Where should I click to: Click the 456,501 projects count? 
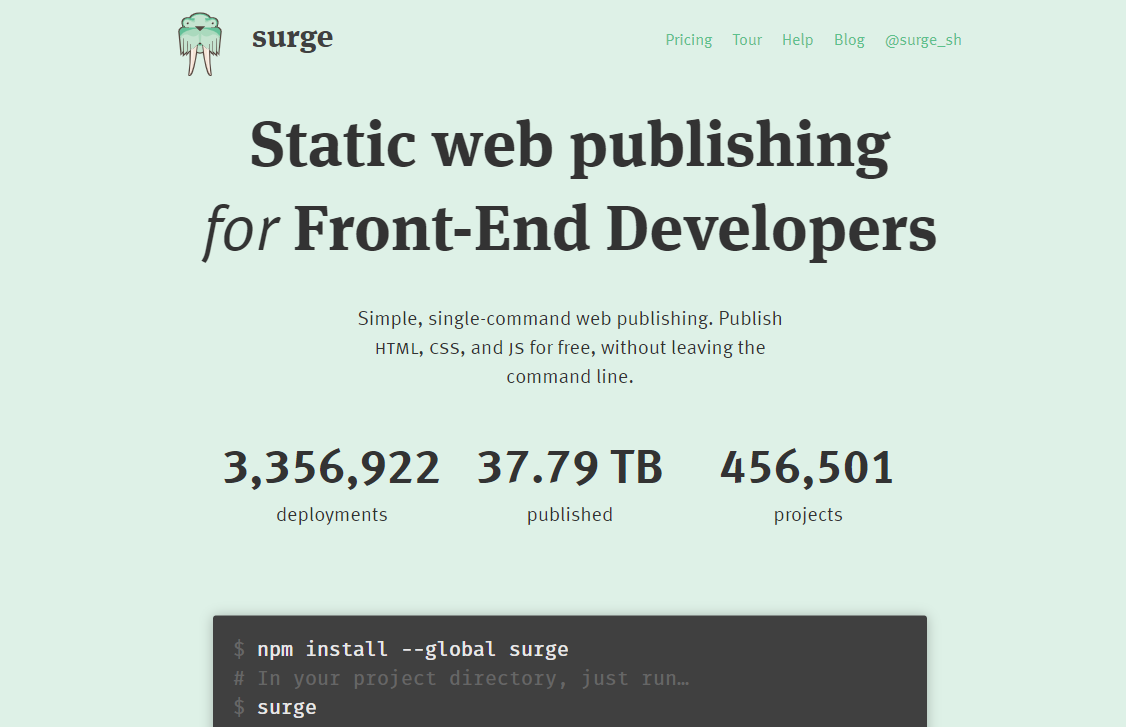[807, 468]
